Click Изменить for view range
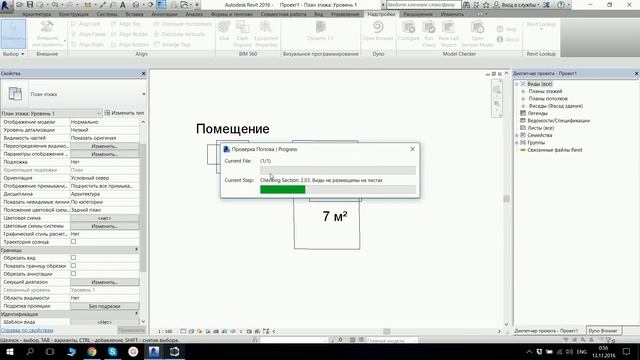 104,282
